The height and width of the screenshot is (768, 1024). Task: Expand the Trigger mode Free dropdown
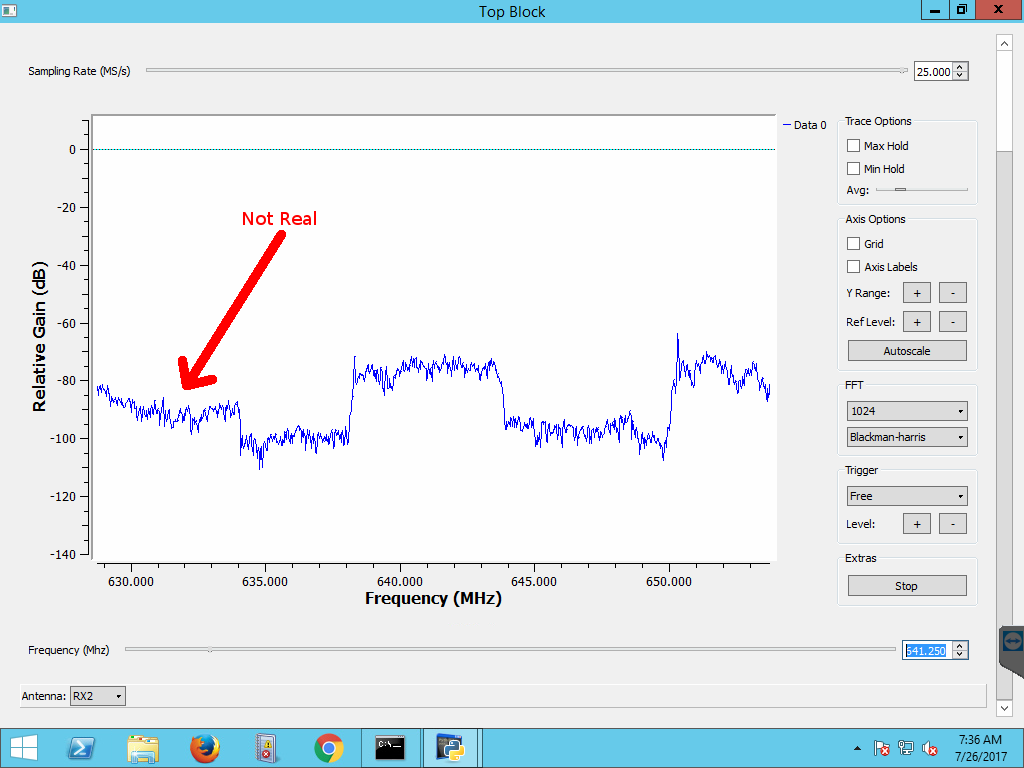[x=906, y=496]
